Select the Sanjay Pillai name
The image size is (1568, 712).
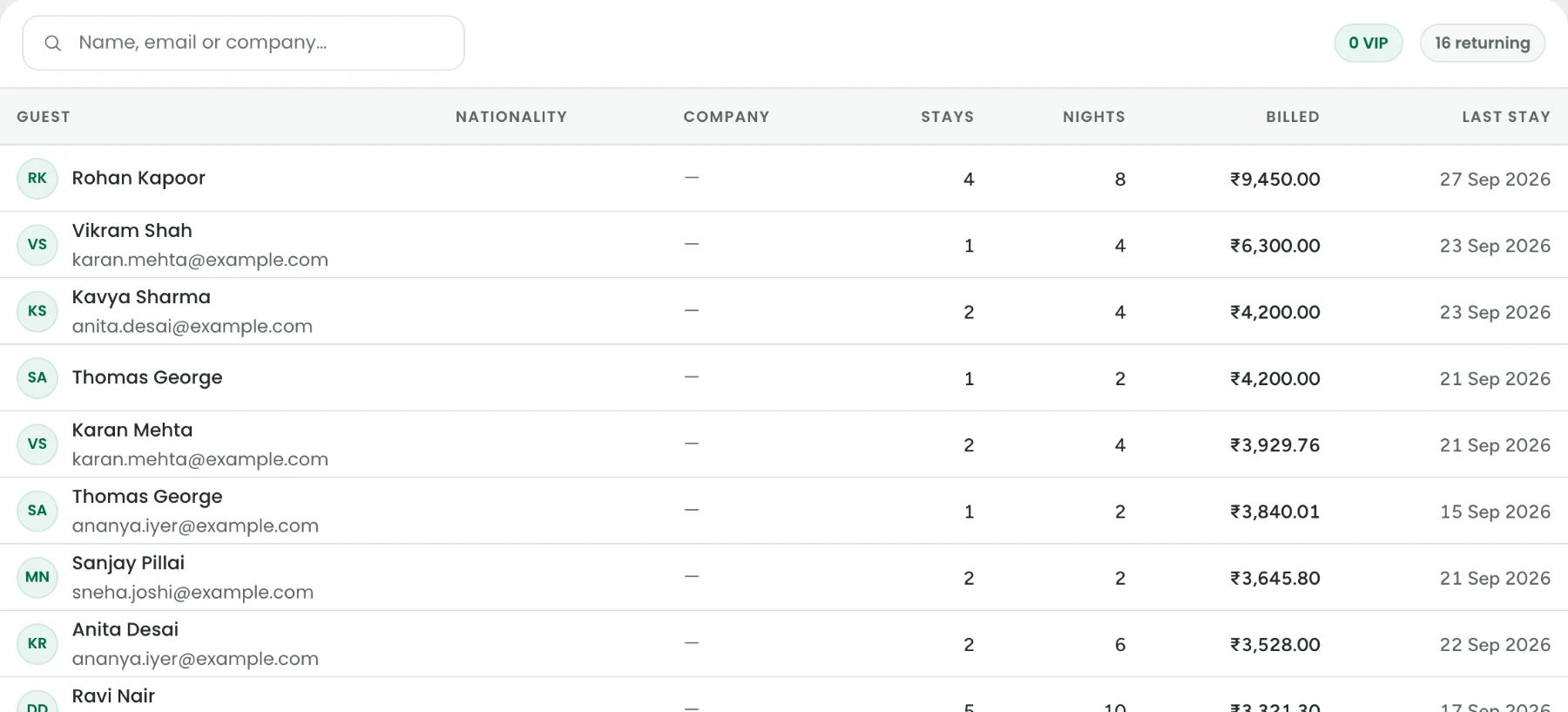click(128, 563)
